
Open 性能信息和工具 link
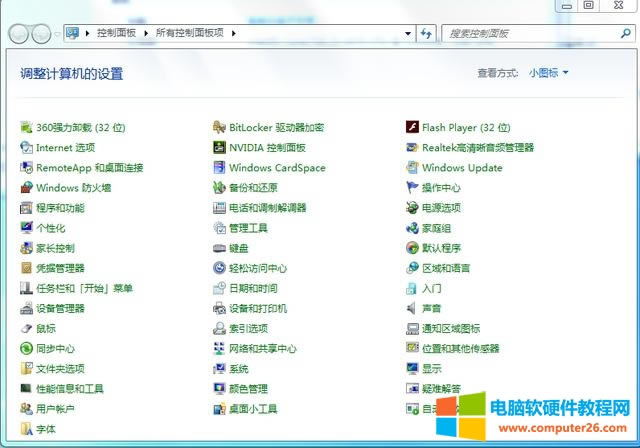coord(70,388)
